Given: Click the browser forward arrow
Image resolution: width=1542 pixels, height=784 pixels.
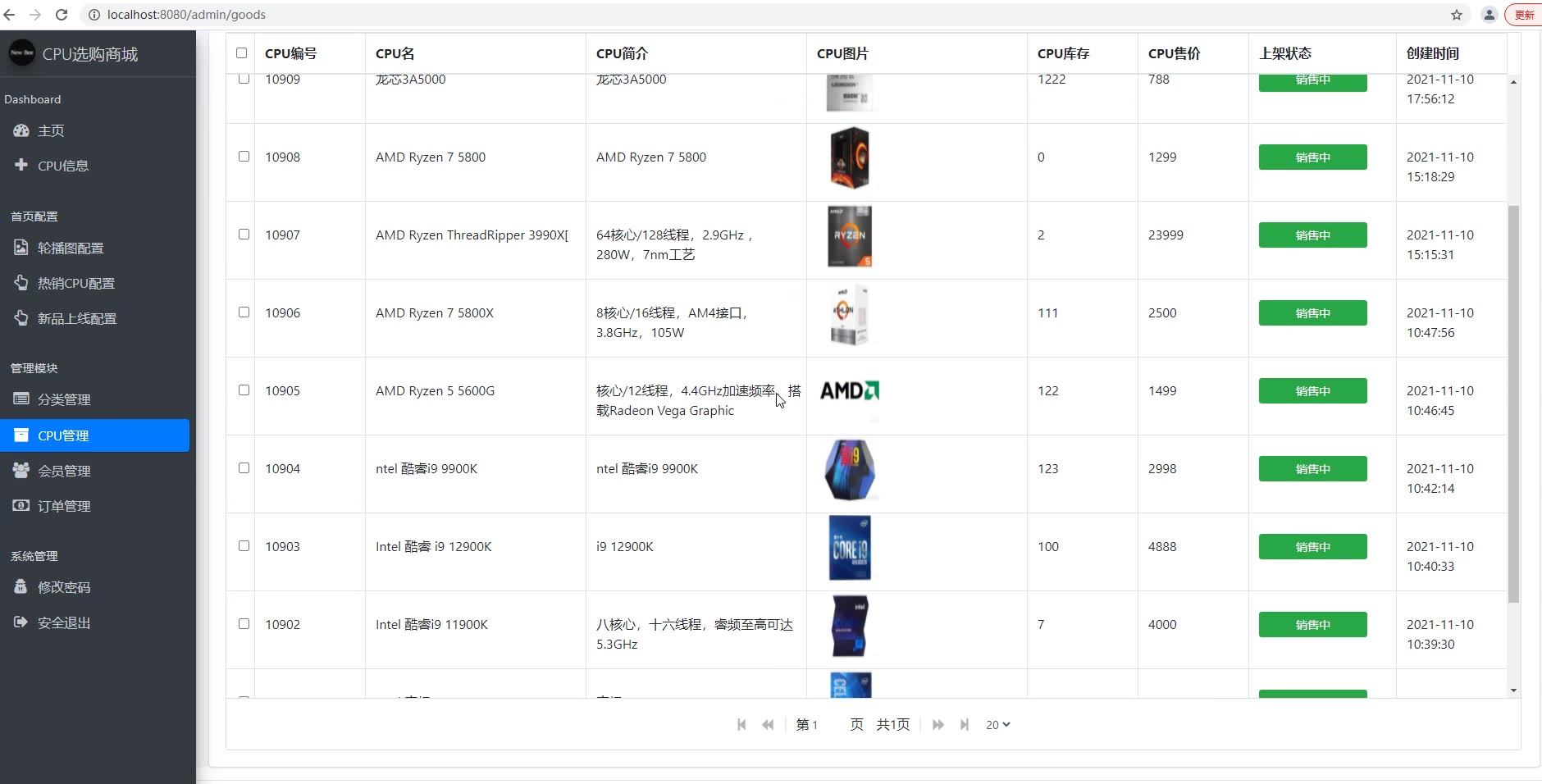Looking at the screenshot, I should pyautogui.click(x=35, y=15).
